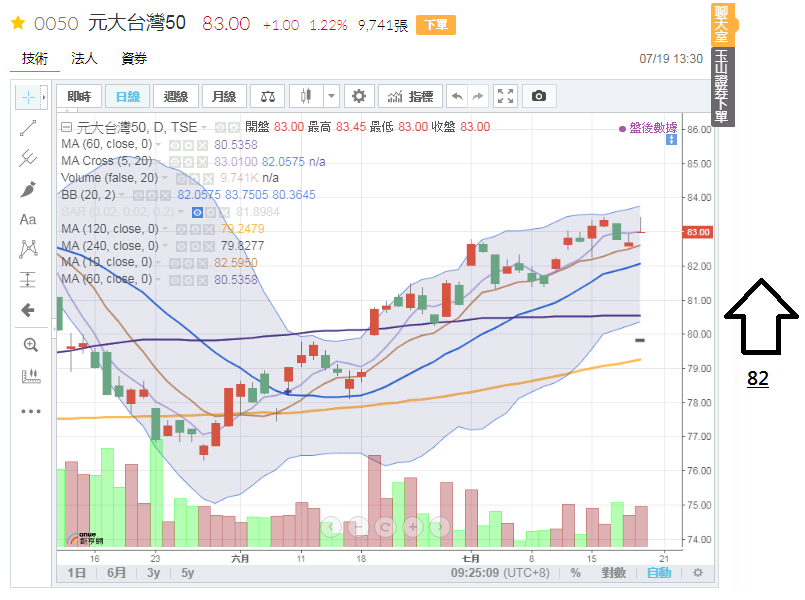Select the crosshair cursor tool
805x600 pixels.
click(x=28, y=97)
